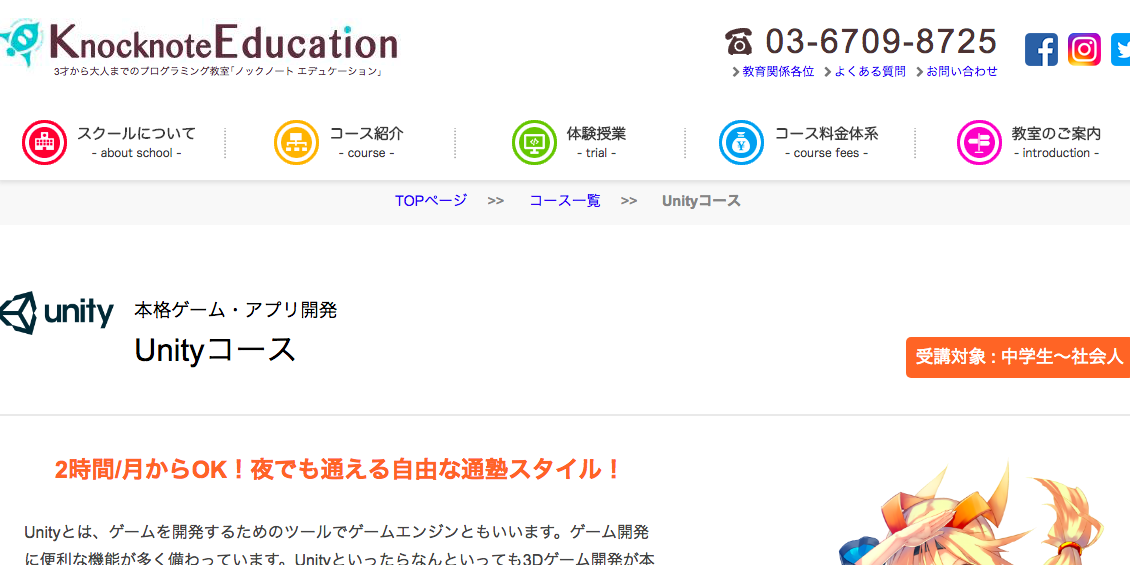Click the Unity logo image
Viewport: 1130px width, 565px height.
(57, 313)
